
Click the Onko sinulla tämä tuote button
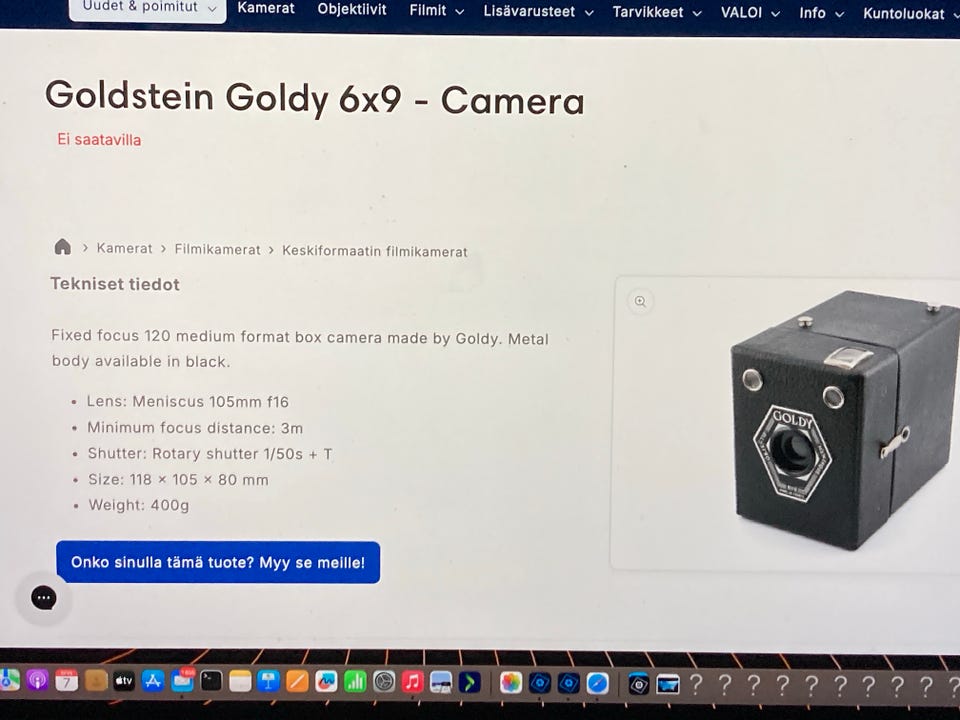tap(218, 562)
